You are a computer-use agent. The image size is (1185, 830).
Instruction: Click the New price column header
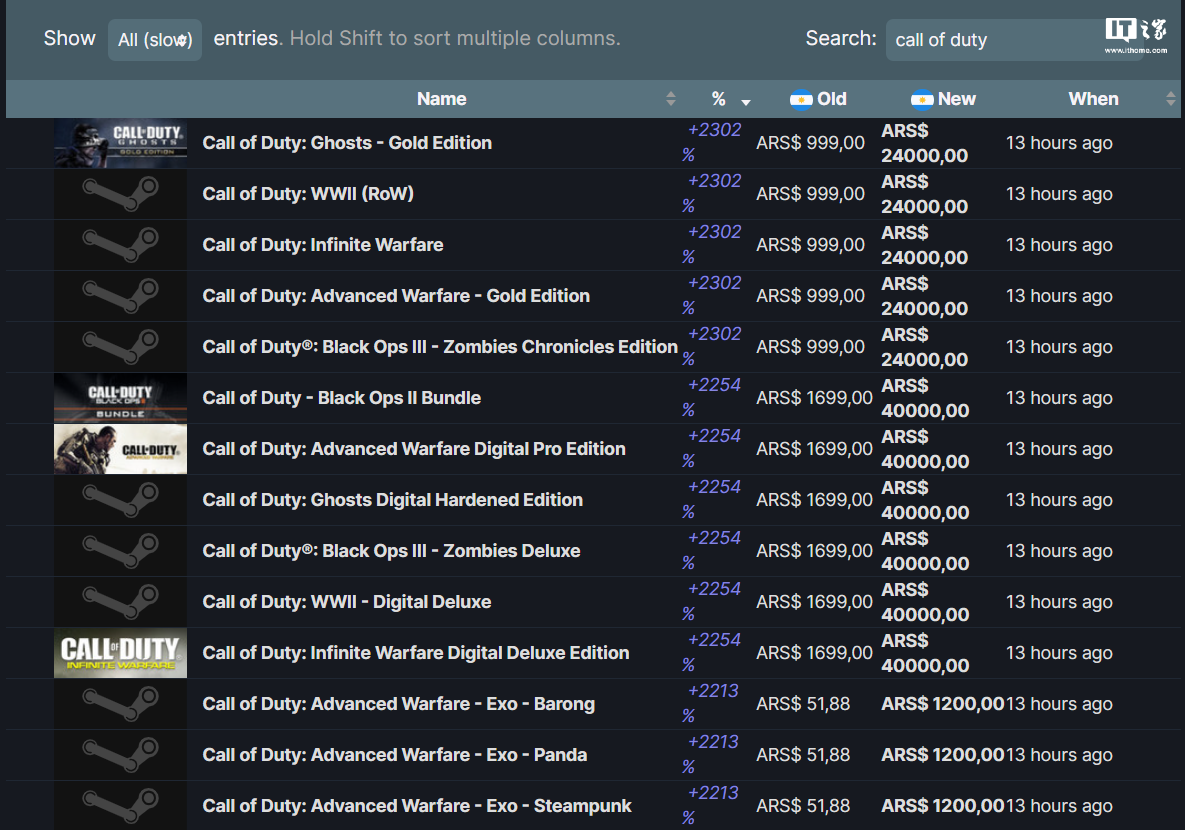point(957,99)
